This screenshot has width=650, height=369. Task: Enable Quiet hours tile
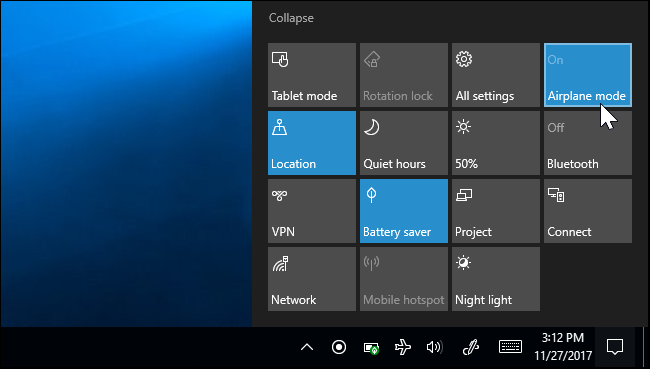(404, 143)
